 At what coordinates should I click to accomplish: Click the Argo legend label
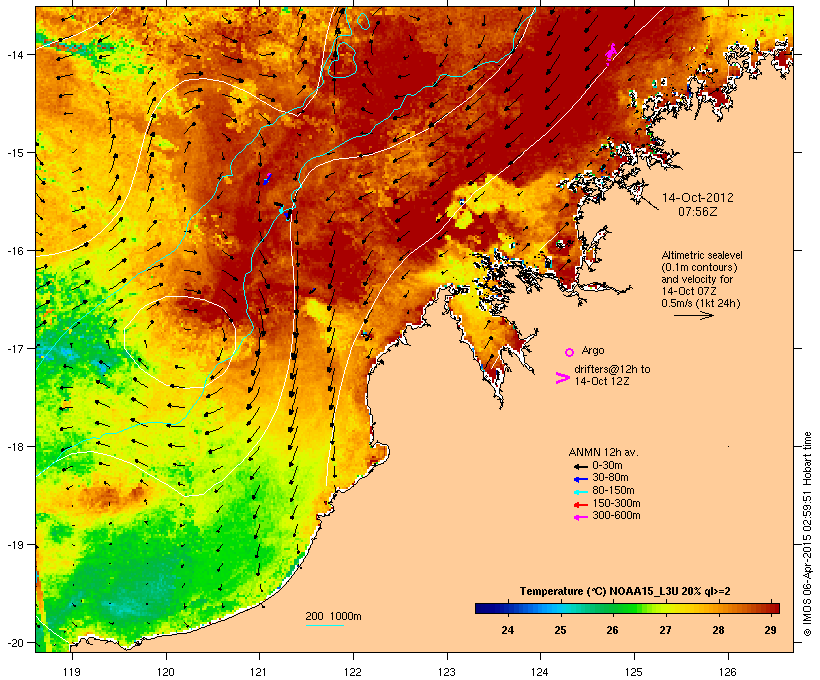(x=593, y=350)
